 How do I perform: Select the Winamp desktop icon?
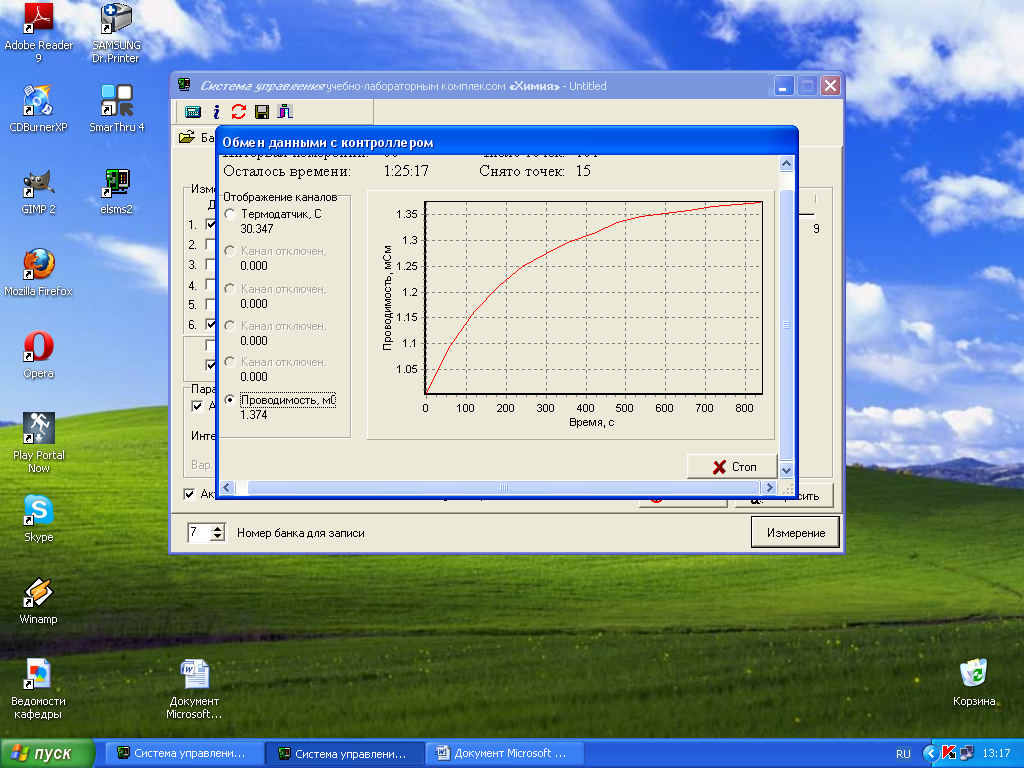(38, 601)
